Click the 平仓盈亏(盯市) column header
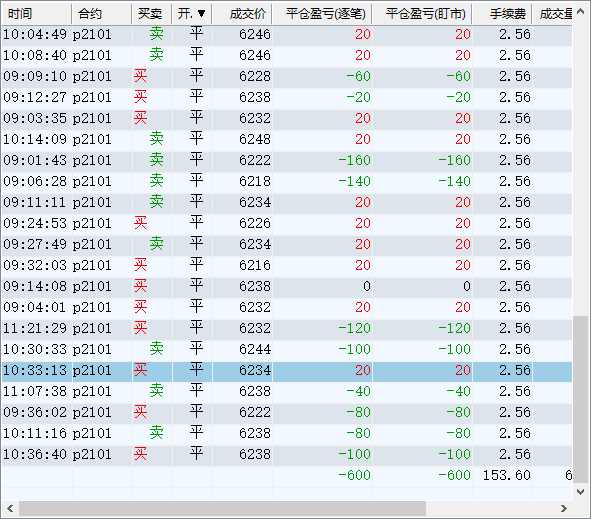This screenshot has height=519, width=591. click(x=422, y=14)
